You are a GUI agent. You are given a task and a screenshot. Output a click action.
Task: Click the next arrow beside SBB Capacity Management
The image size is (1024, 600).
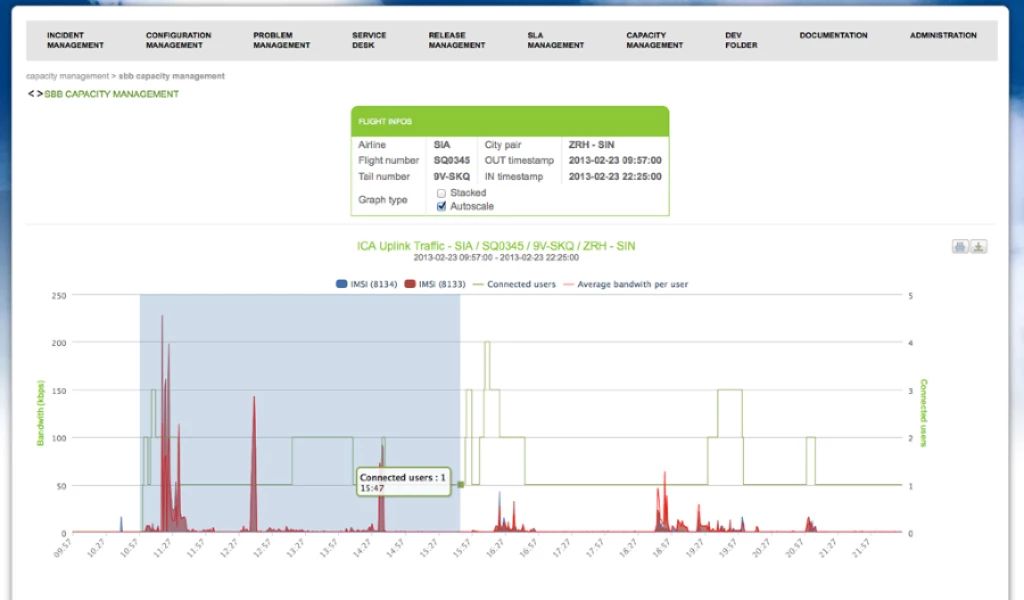click(40, 94)
